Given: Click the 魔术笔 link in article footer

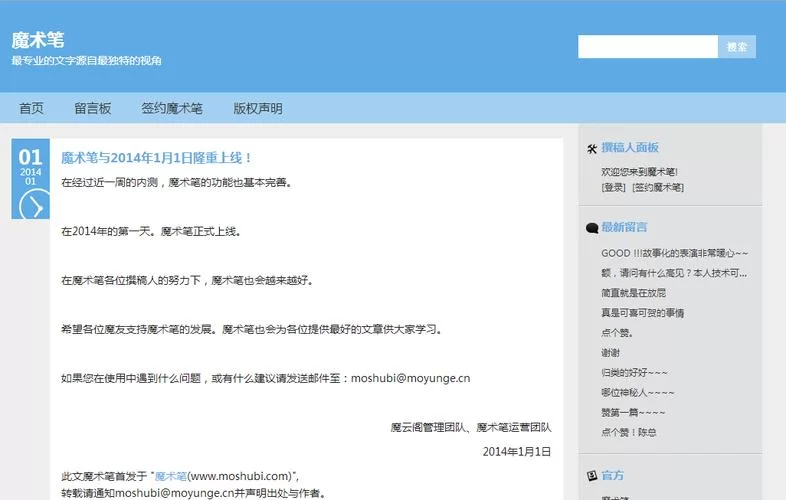Looking at the screenshot, I should pos(170,476).
